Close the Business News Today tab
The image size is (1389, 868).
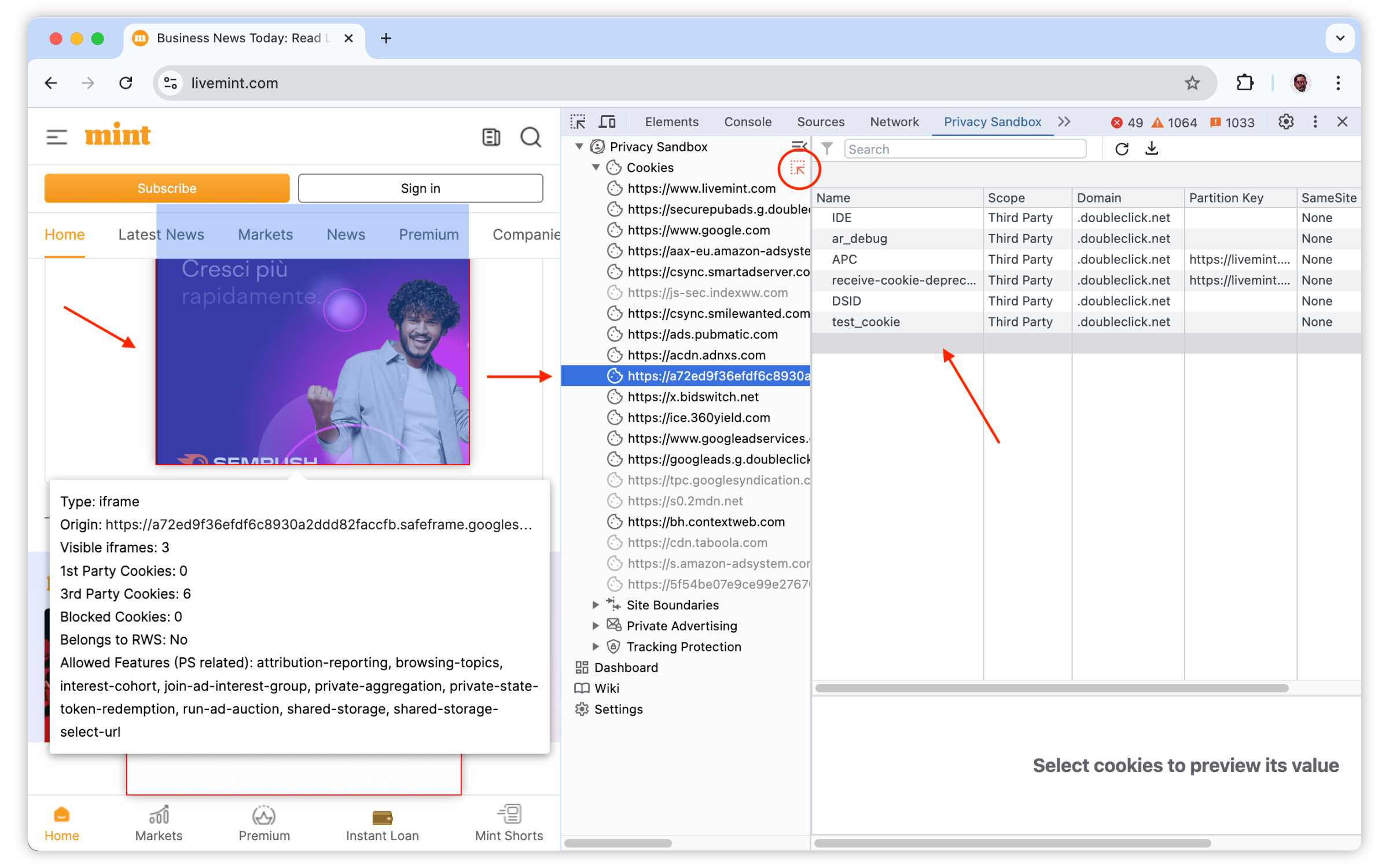click(349, 38)
